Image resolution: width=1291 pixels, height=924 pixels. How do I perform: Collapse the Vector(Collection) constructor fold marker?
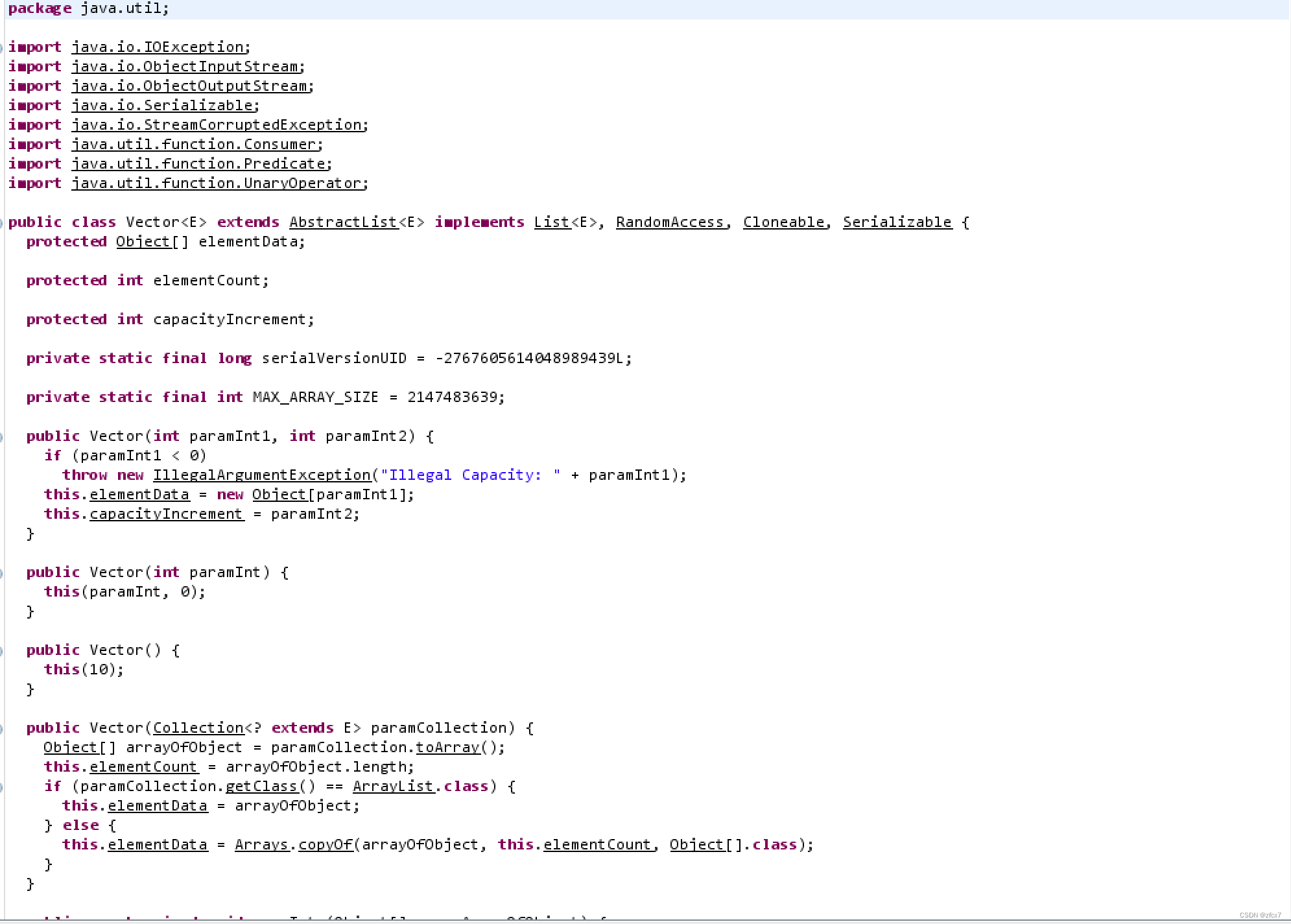(1, 728)
